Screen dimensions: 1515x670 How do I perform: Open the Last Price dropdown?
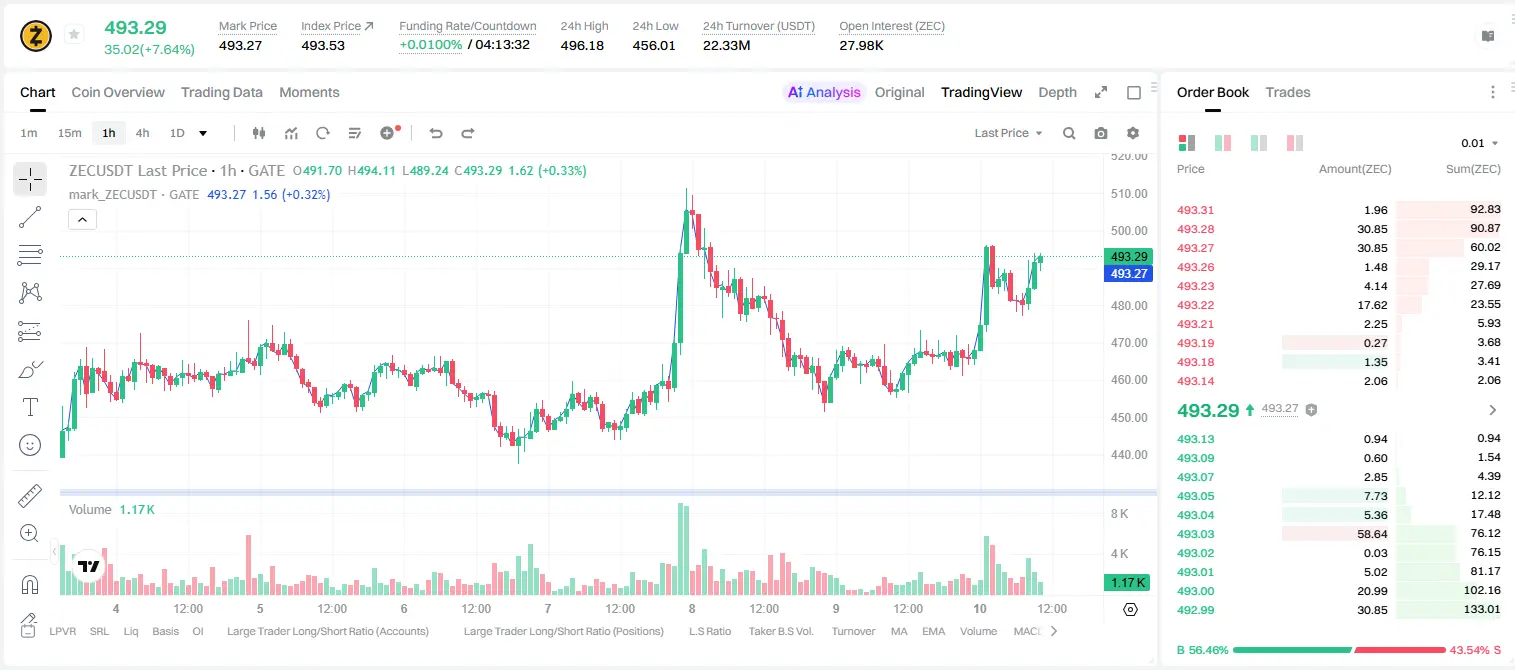tap(1008, 133)
